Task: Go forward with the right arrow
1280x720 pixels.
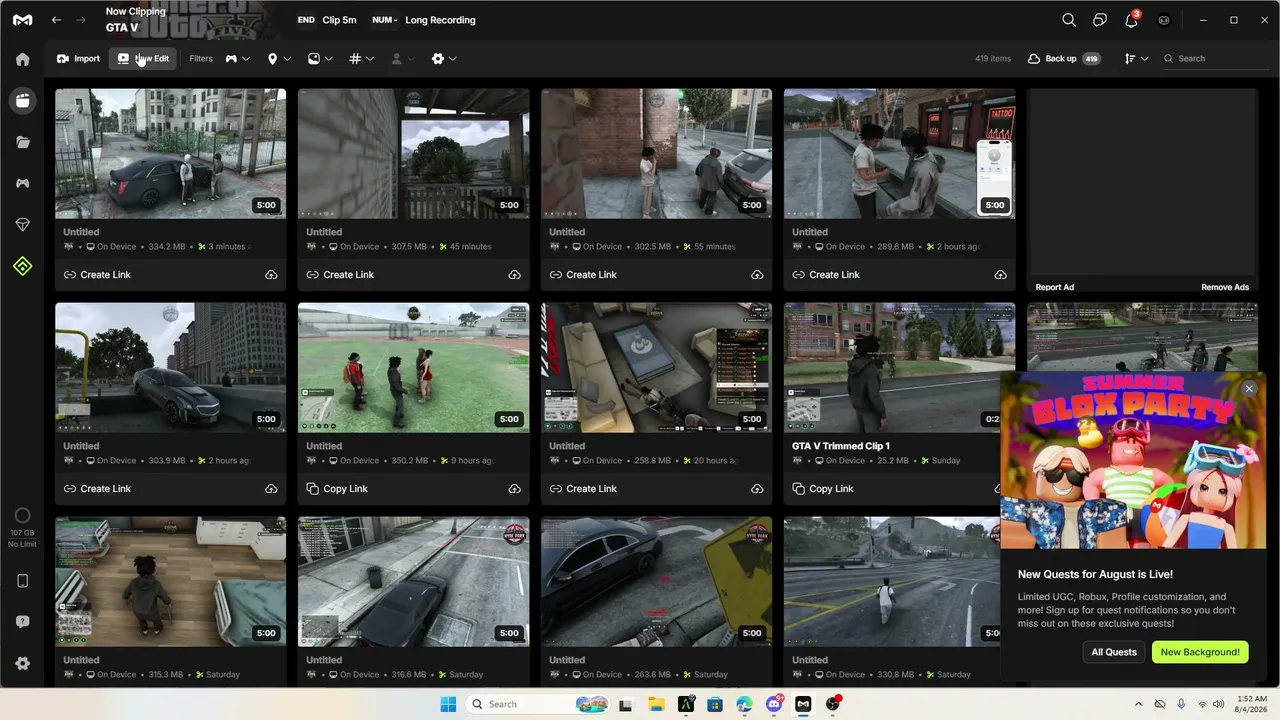Action: 82,20
